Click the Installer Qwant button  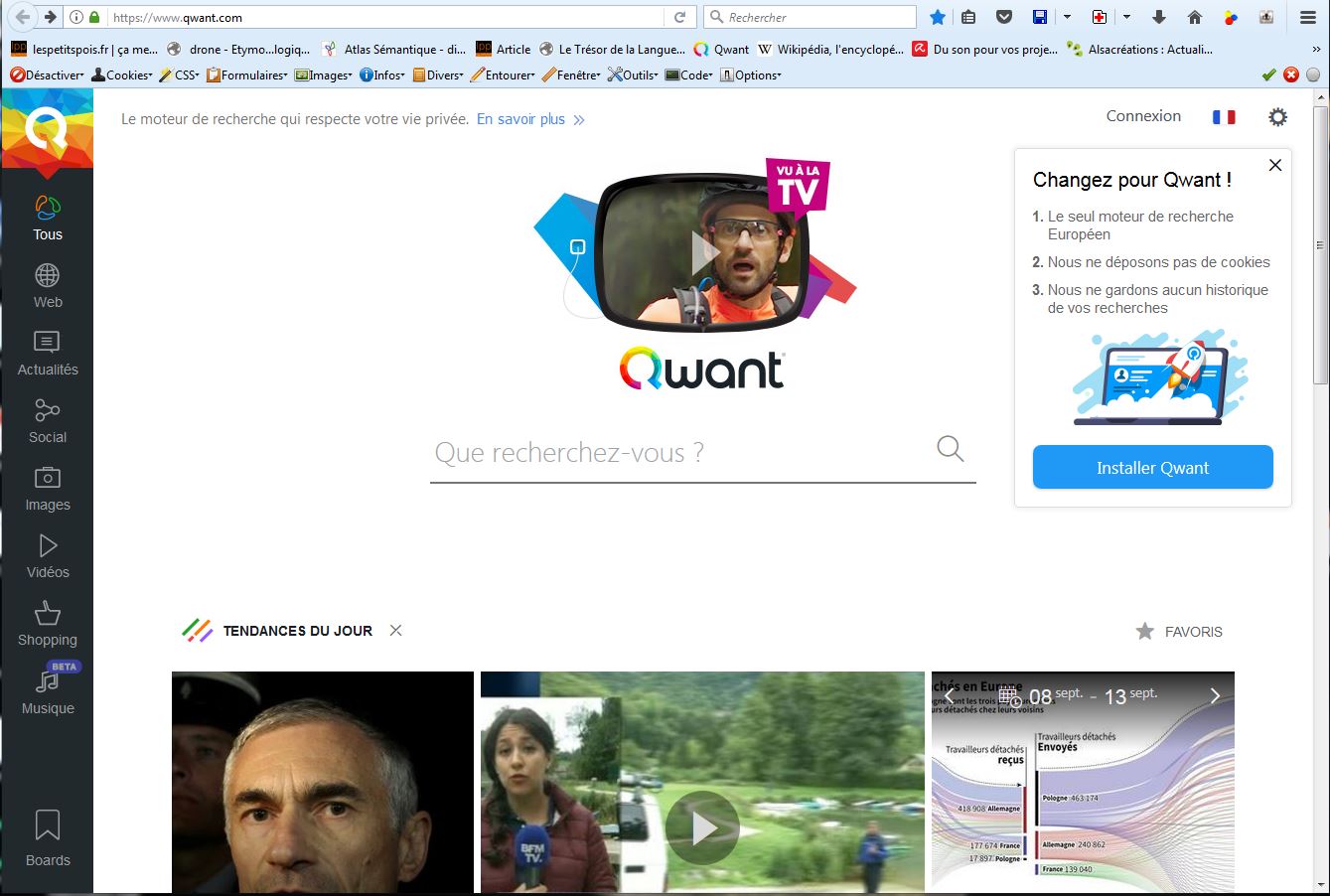point(1152,468)
